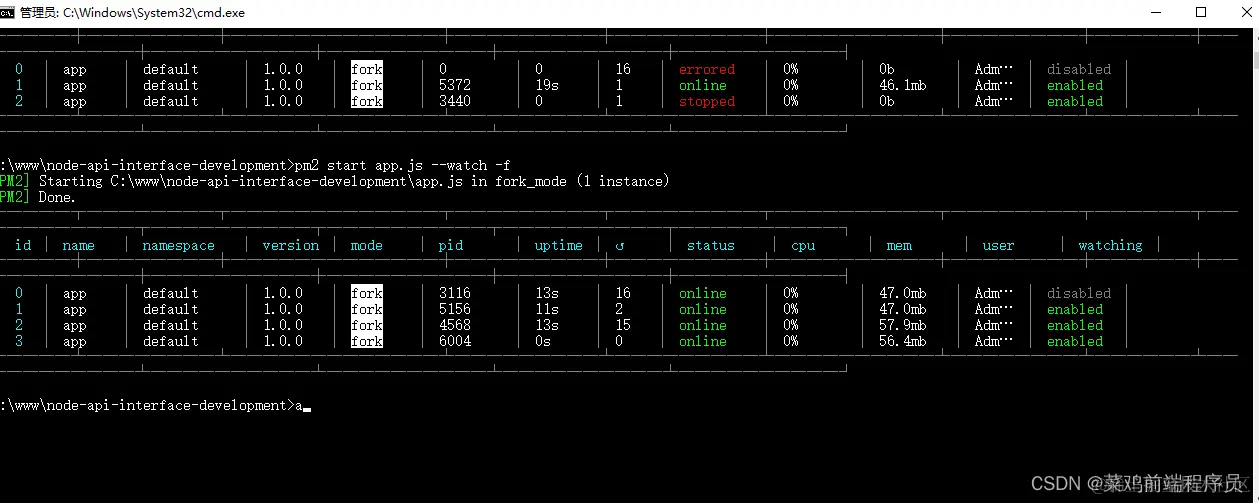Click the 'cpu' column header

[803, 245]
